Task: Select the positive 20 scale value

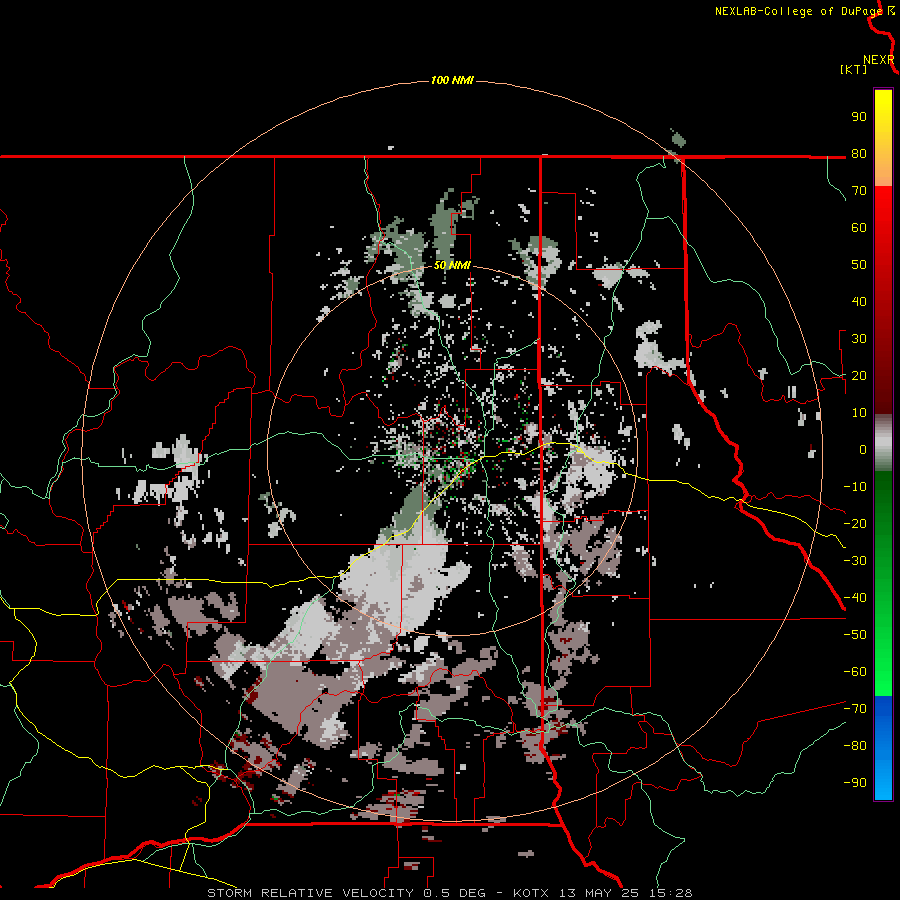Action: (859, 375)
